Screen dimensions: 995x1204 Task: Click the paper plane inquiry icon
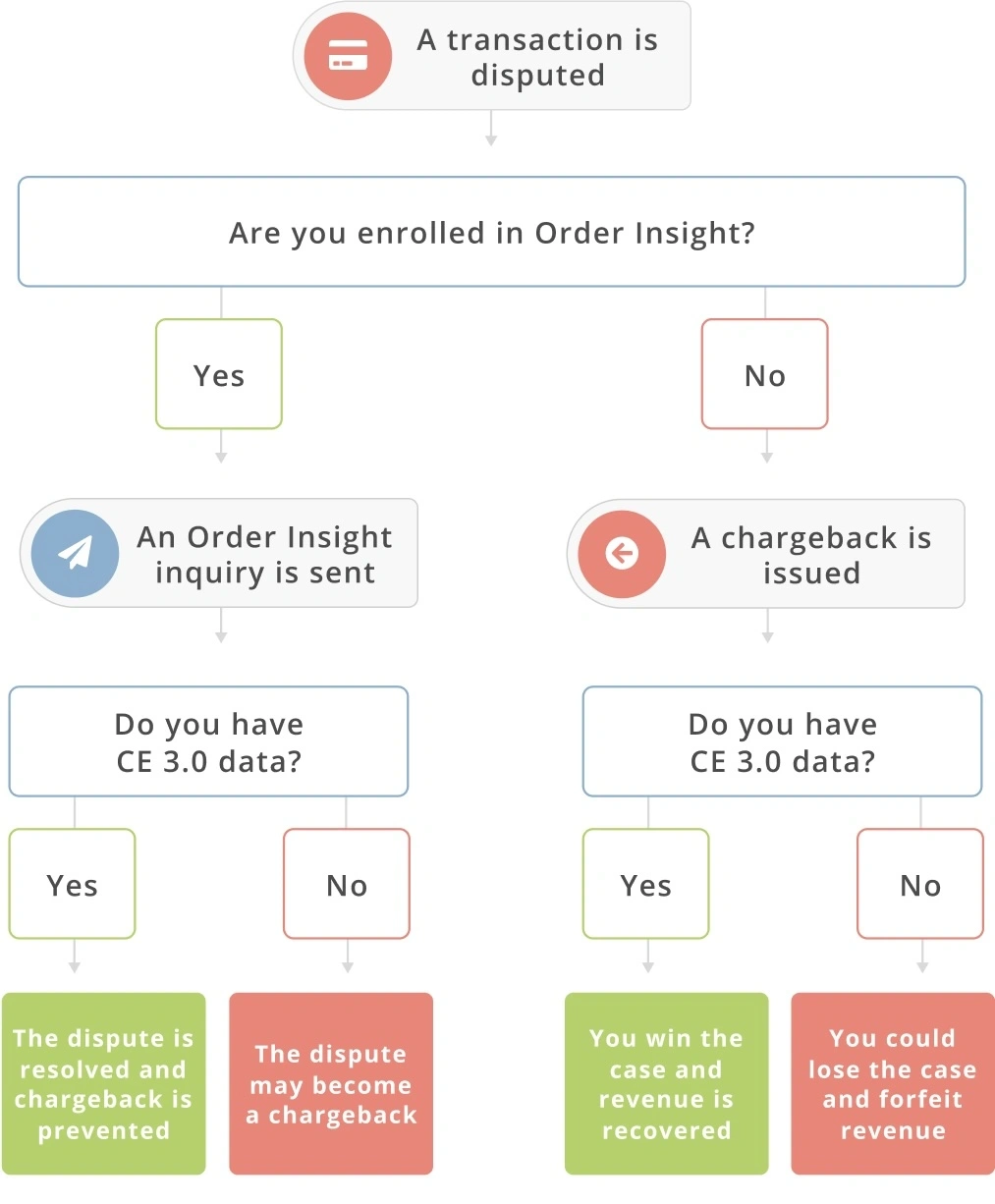pyautogui.click(x=75, y=553)
